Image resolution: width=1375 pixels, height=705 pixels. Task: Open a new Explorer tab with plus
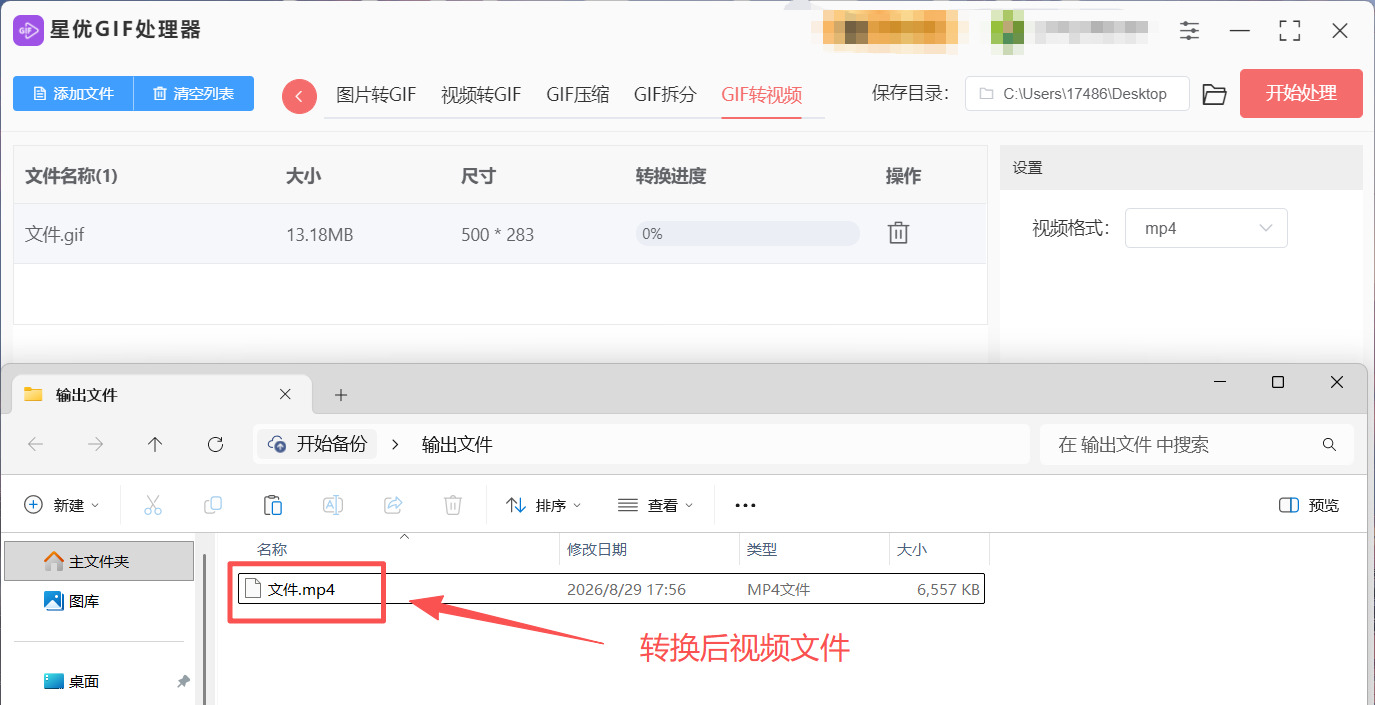pos(341,395)
